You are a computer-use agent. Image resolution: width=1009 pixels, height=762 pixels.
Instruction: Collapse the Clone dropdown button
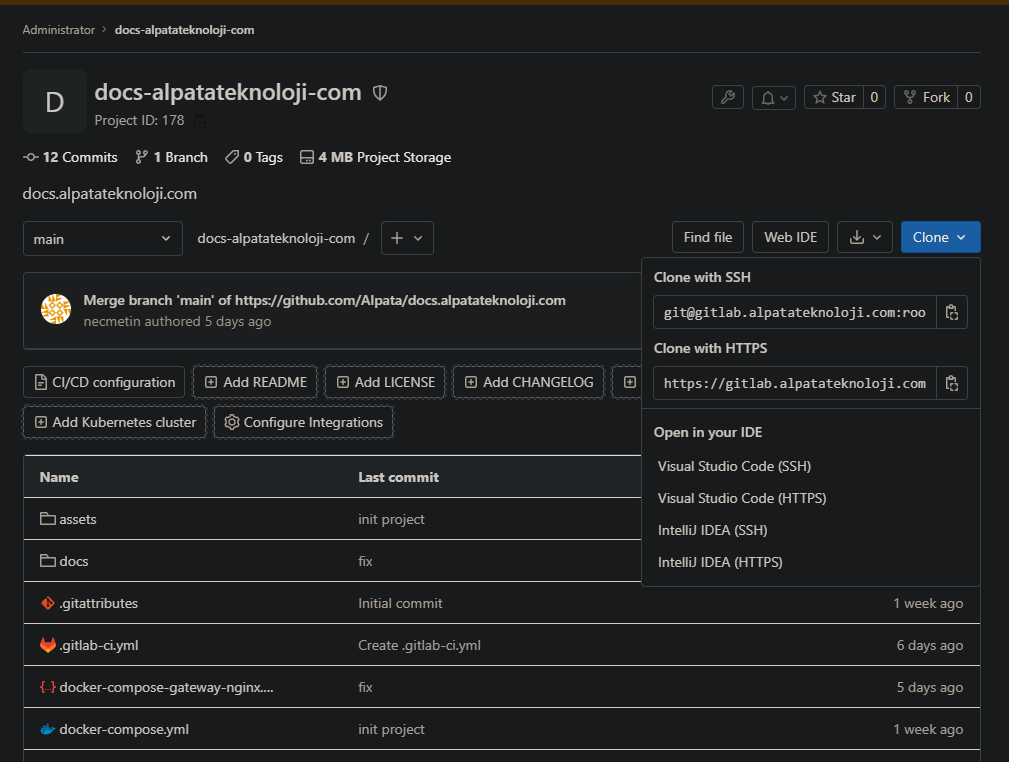pos(940,237)
